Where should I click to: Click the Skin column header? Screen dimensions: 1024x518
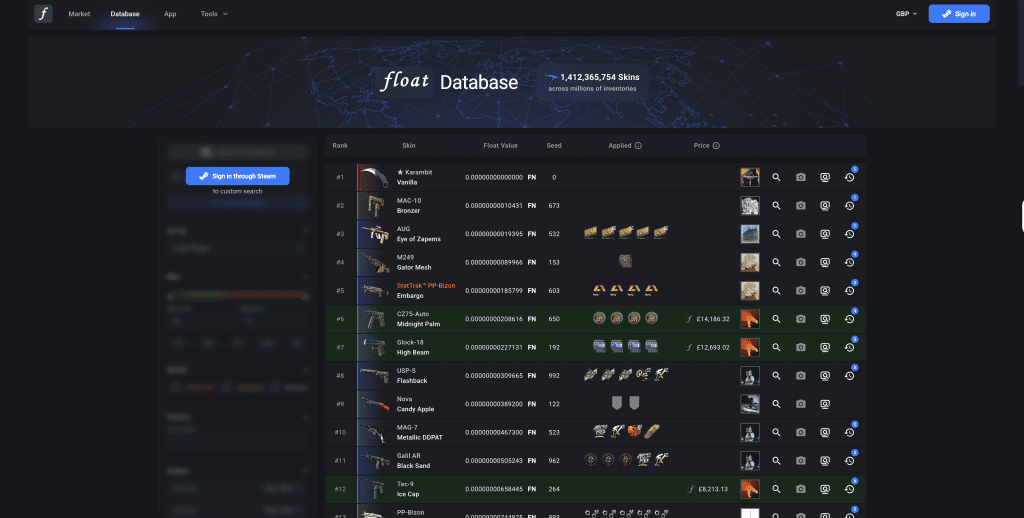(409, 146)
